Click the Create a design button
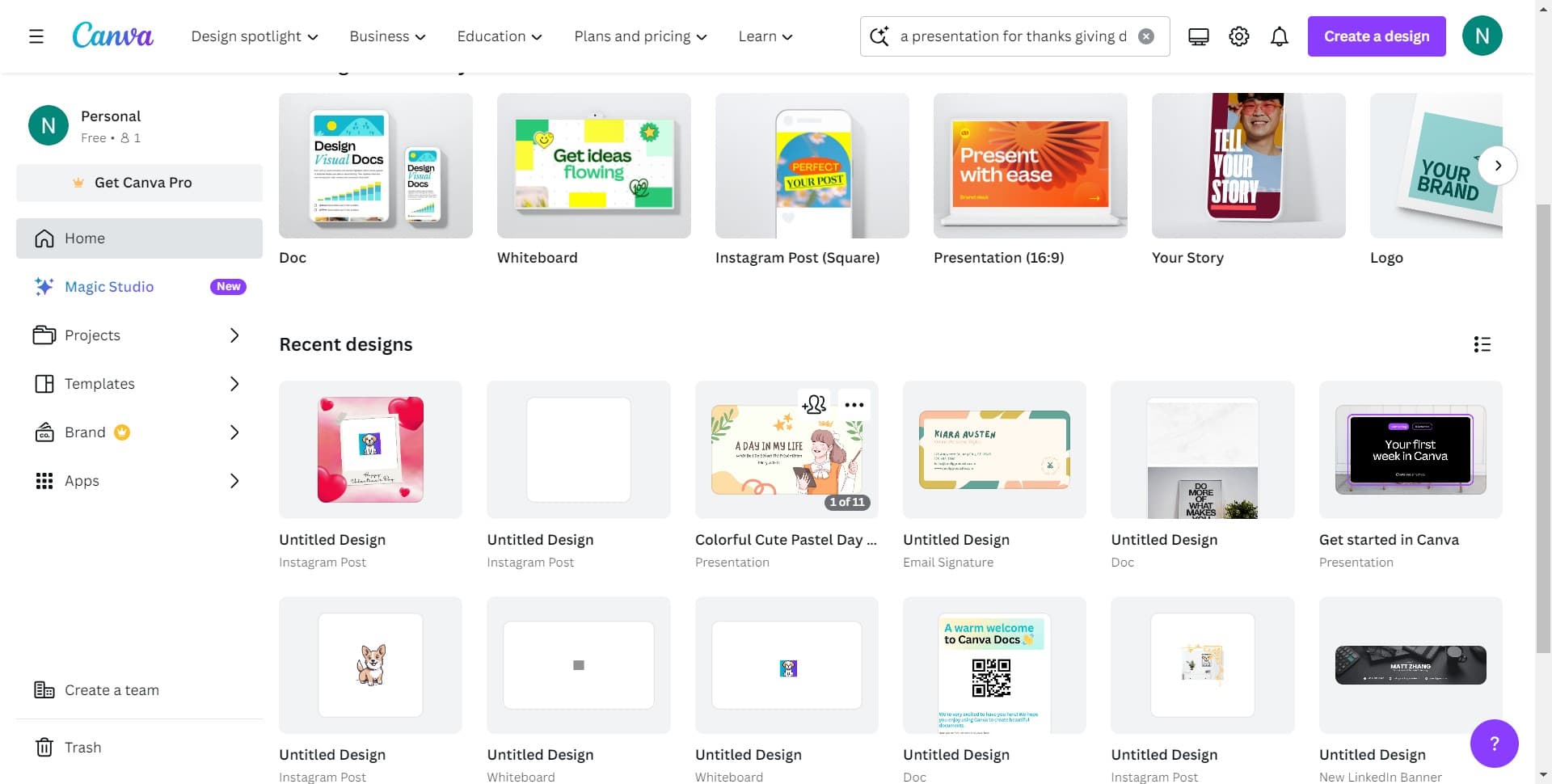The width and height of the screenshot is (1552, 784). coord(1376,36)
